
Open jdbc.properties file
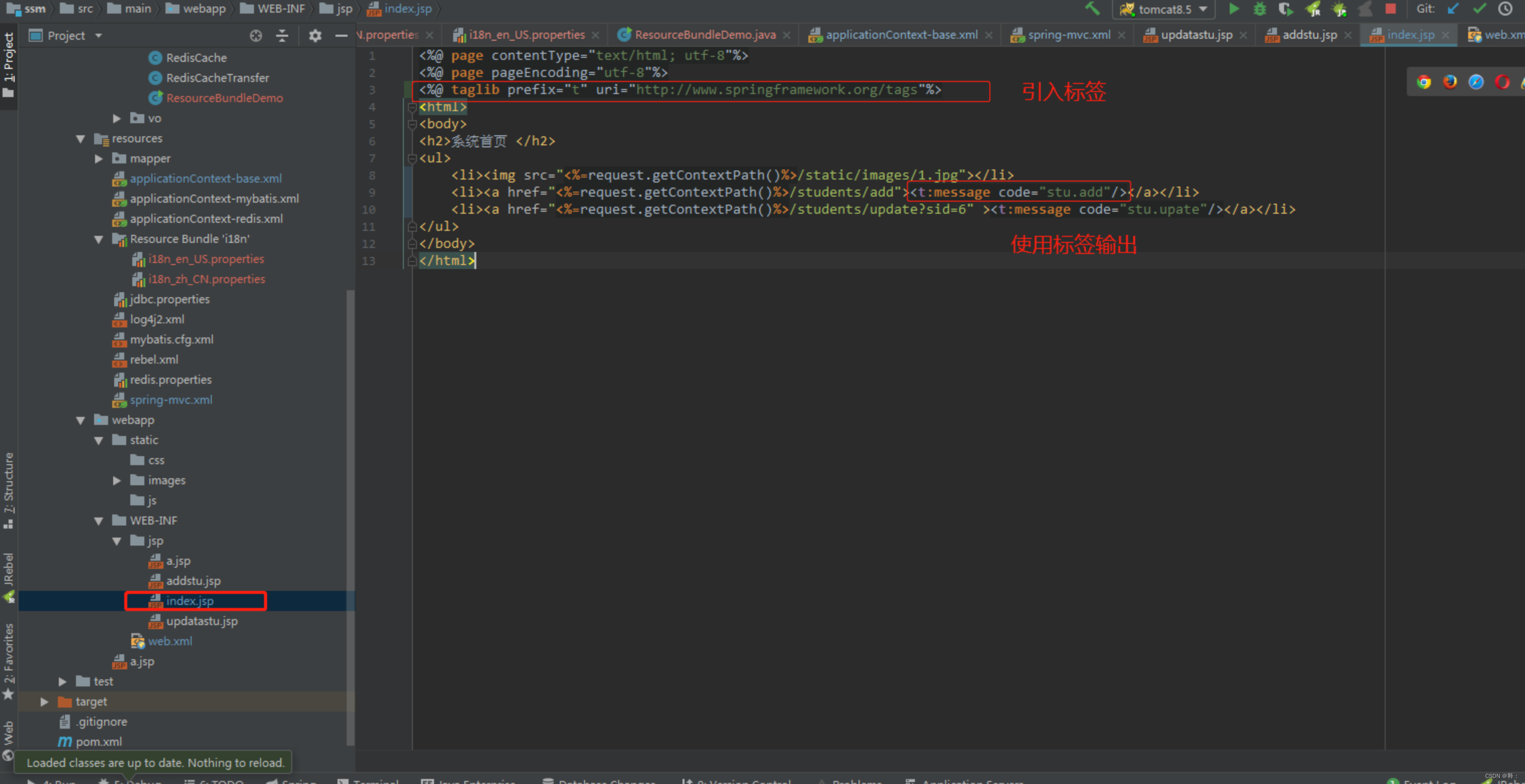point(161,299)
